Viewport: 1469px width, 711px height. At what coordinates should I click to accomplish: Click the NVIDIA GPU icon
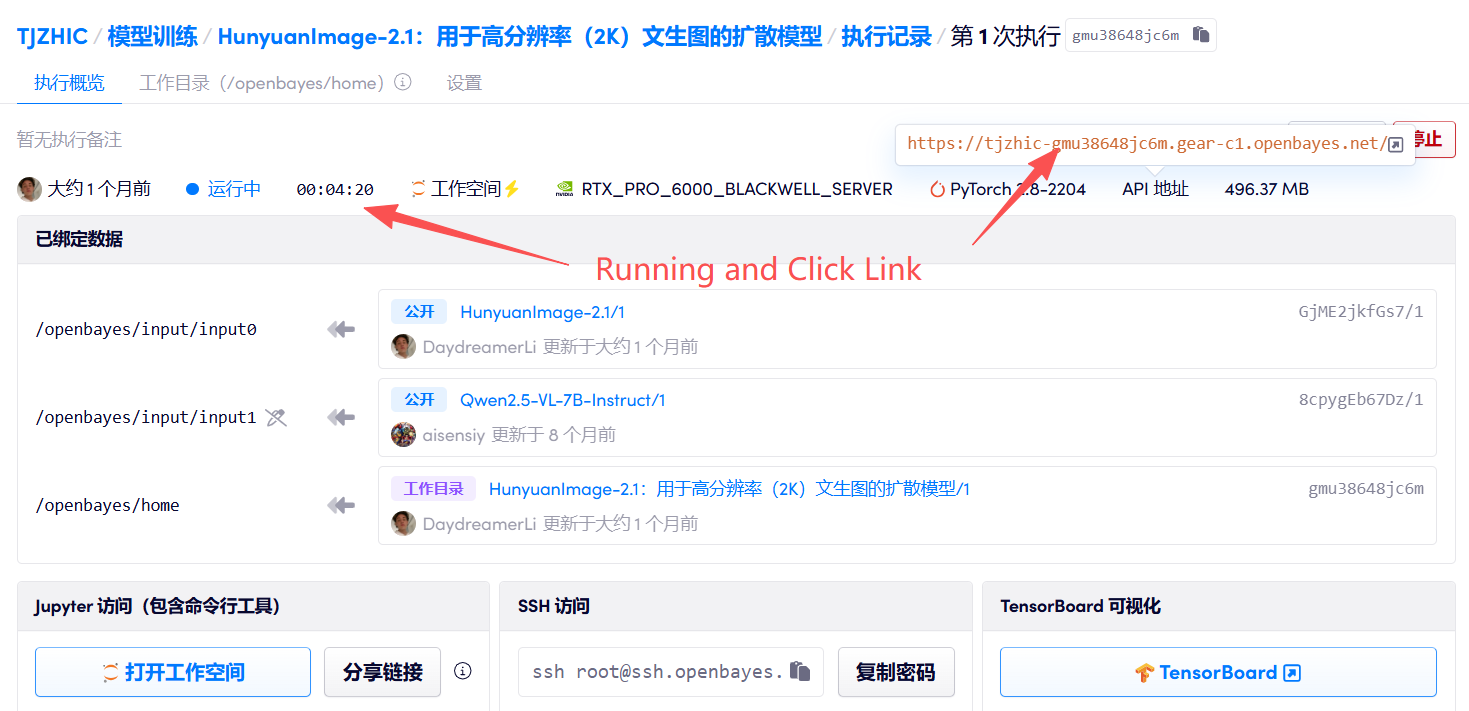pos(564,189)
